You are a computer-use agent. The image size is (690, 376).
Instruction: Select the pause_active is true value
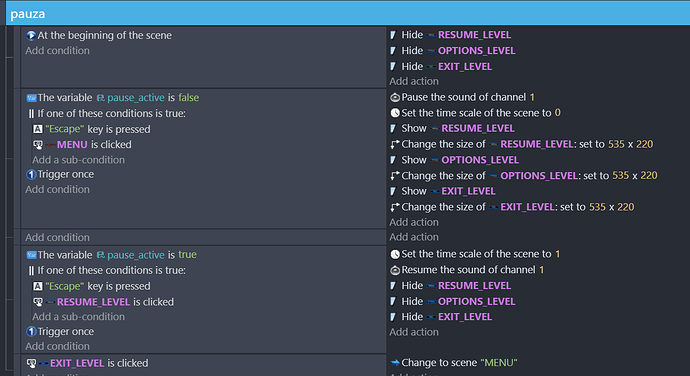point(187,254)
